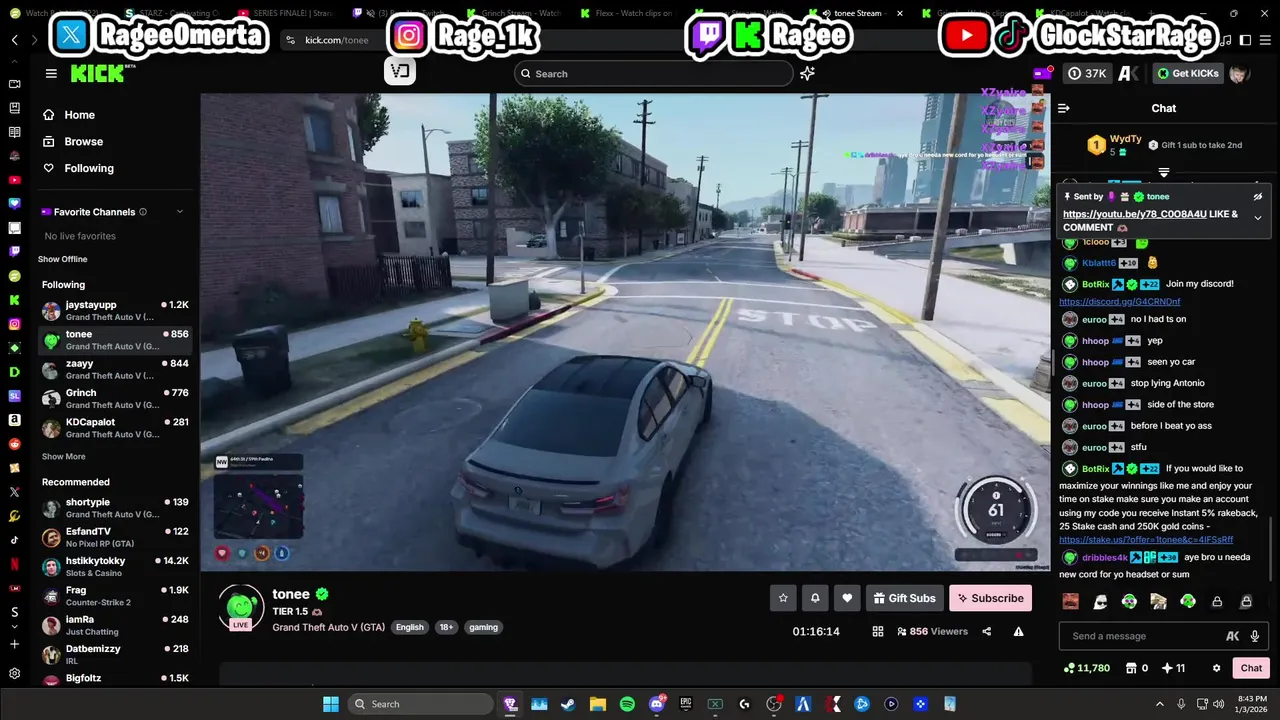Open the KICKs balance showing 37K
This screenshot has width=1280, height=720.
(1087, 73)
